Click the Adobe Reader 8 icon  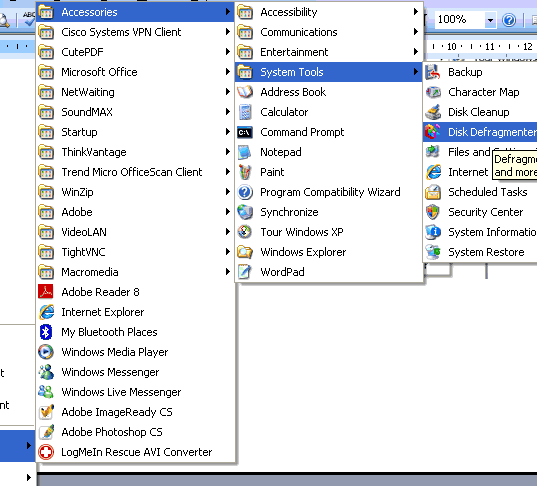(x=46, y=292)
